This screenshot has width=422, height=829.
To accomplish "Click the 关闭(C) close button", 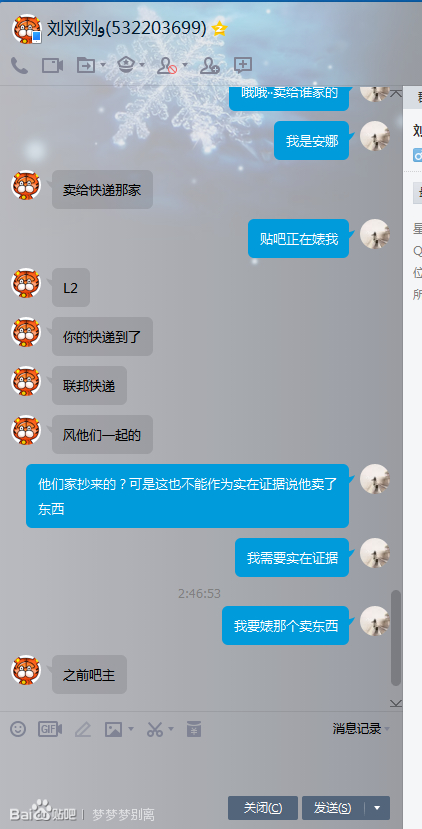I will click(263, 808).
